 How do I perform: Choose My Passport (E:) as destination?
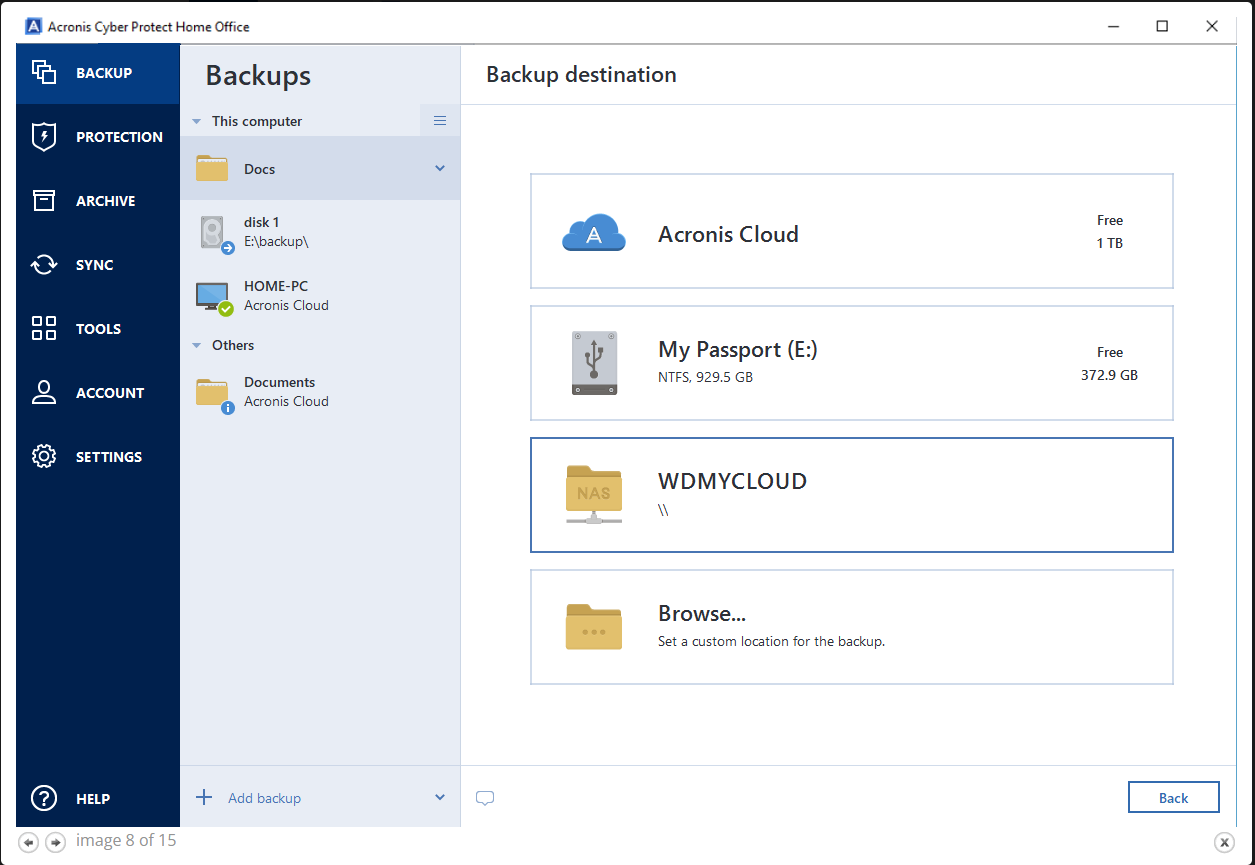coord(851,363)
